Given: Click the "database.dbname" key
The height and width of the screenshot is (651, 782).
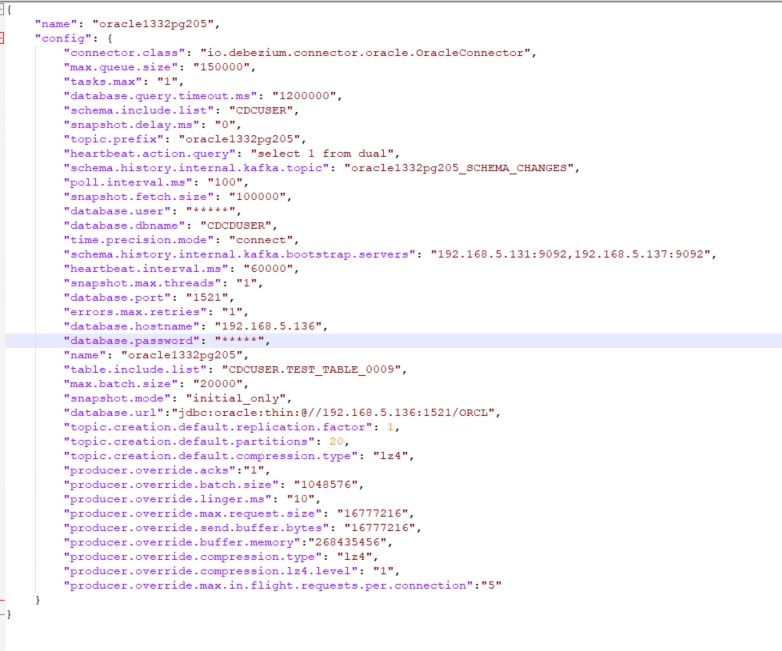Looking at the screenshot, I should tap(124, 226).
